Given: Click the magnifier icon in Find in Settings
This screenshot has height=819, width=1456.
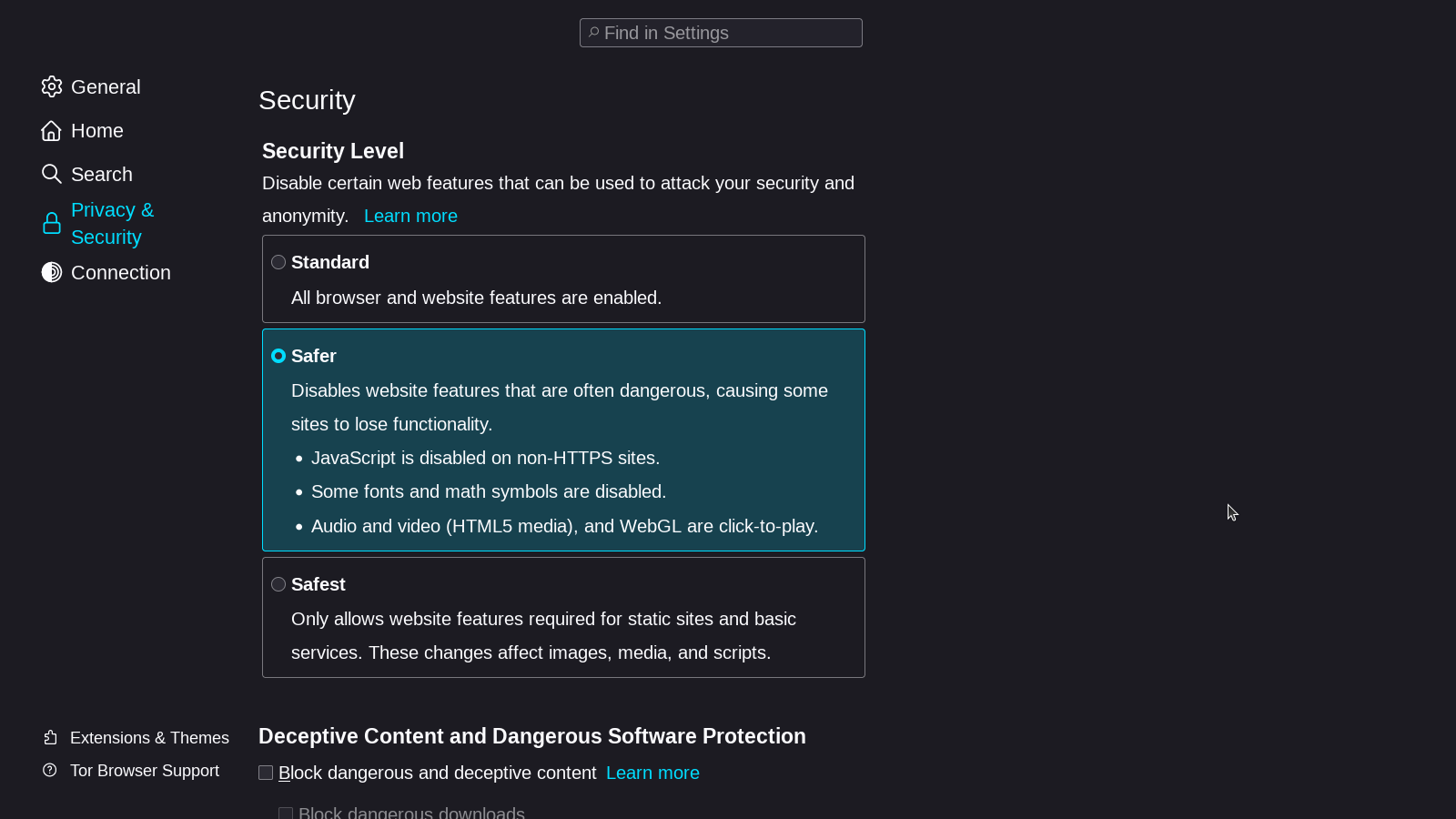Looking at the screenshot, I should (593, 33).
